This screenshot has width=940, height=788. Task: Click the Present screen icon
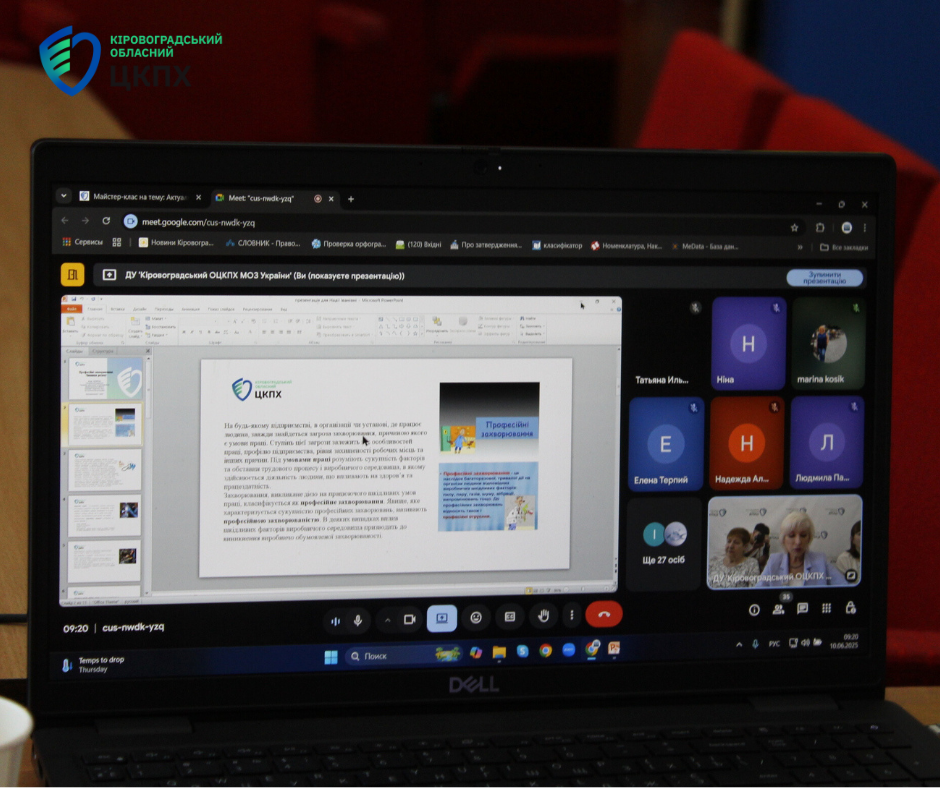tap(442, 618)
